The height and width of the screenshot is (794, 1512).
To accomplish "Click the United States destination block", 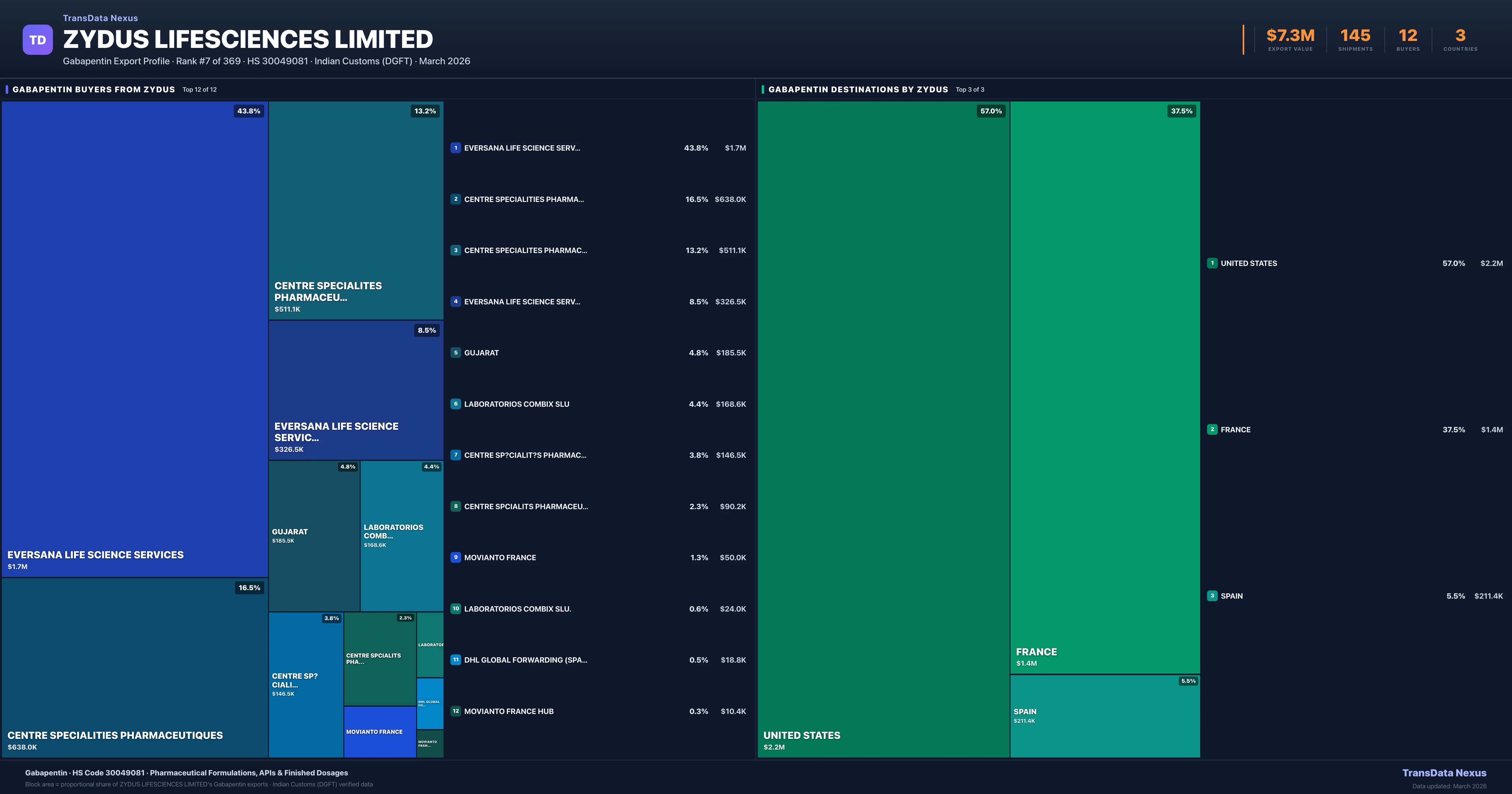I will click(883, 429).
